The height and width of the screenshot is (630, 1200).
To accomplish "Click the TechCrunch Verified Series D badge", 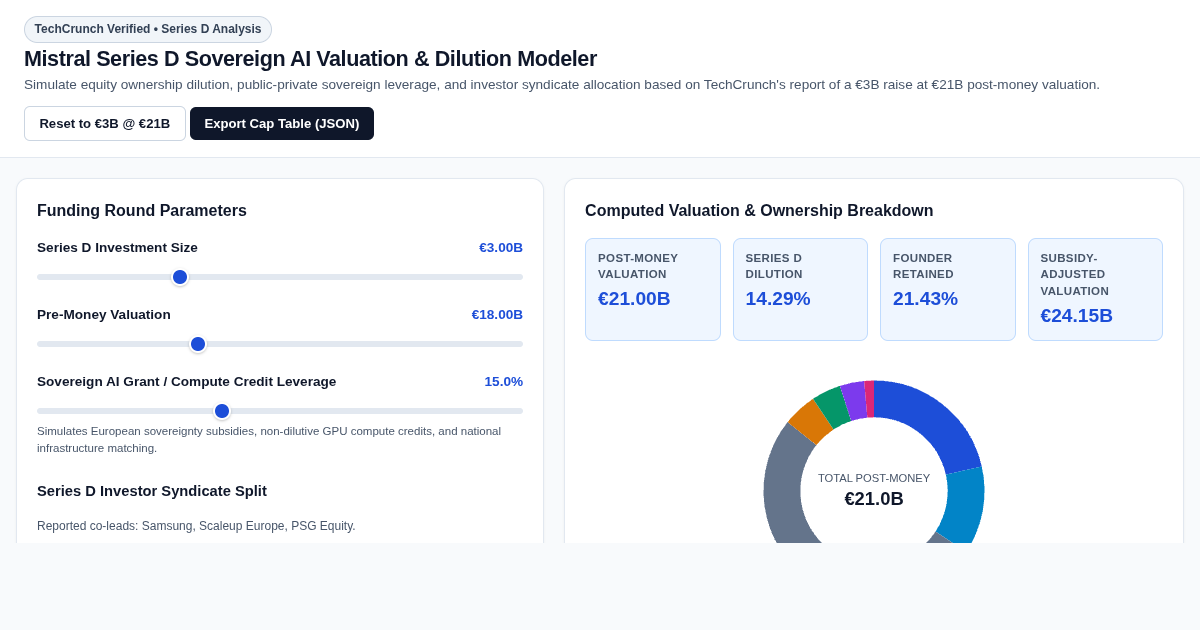I will pos(148,29).
